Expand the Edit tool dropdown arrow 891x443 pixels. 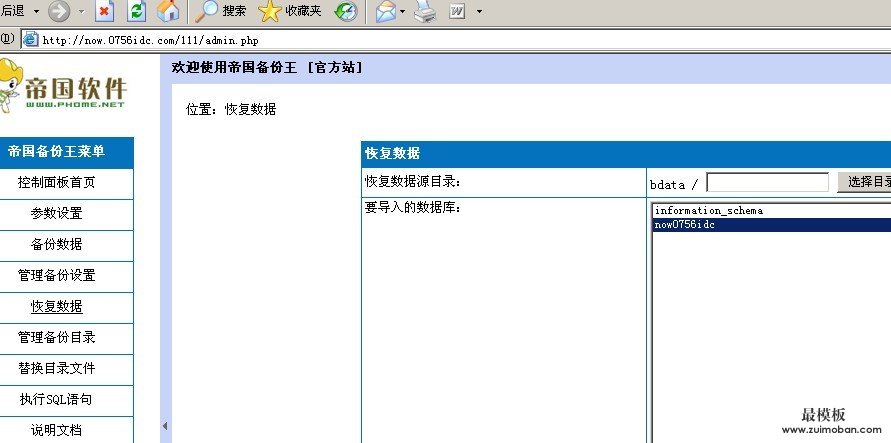tap(479, 11)
